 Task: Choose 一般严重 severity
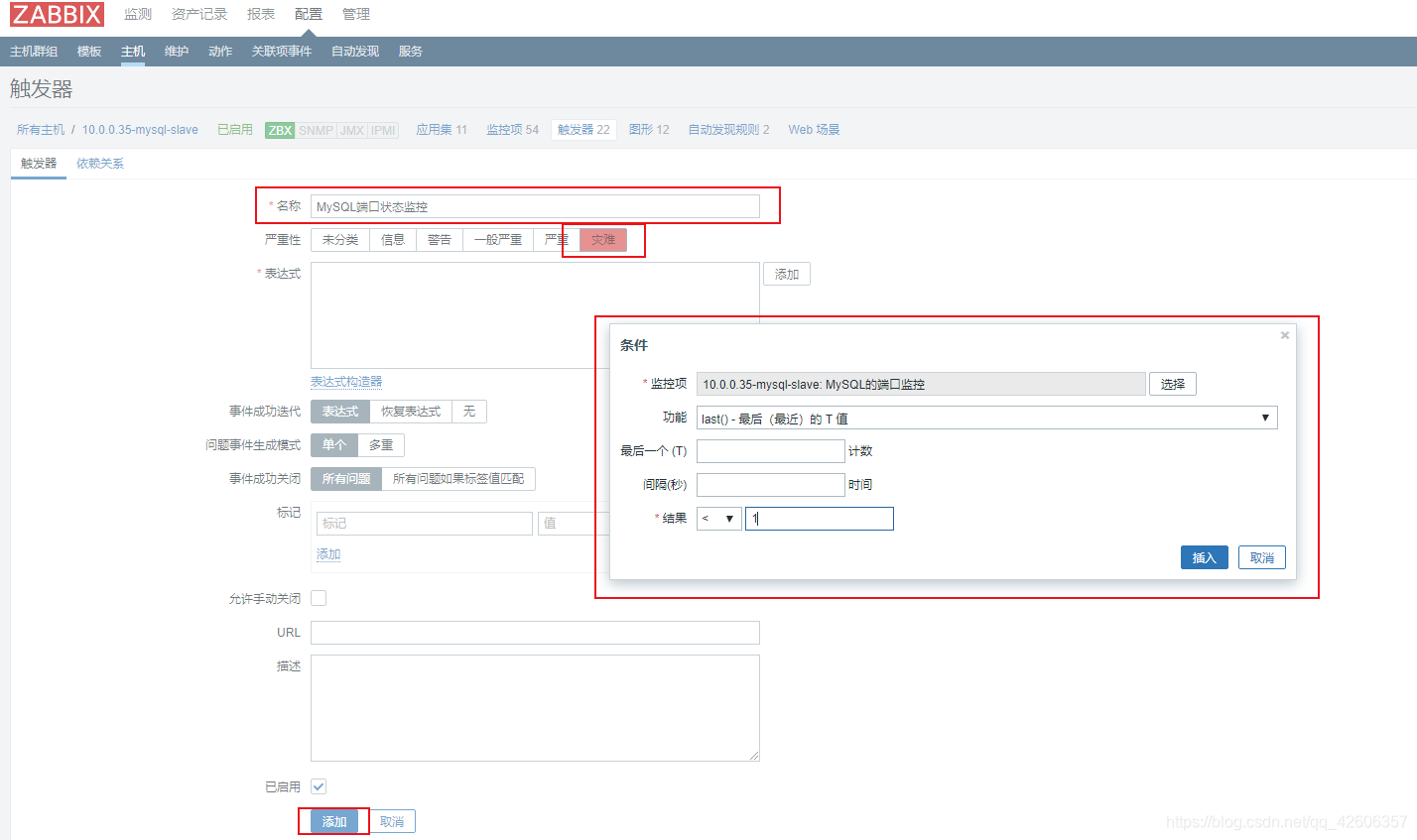pyautogui.click(x=498, y=240)
